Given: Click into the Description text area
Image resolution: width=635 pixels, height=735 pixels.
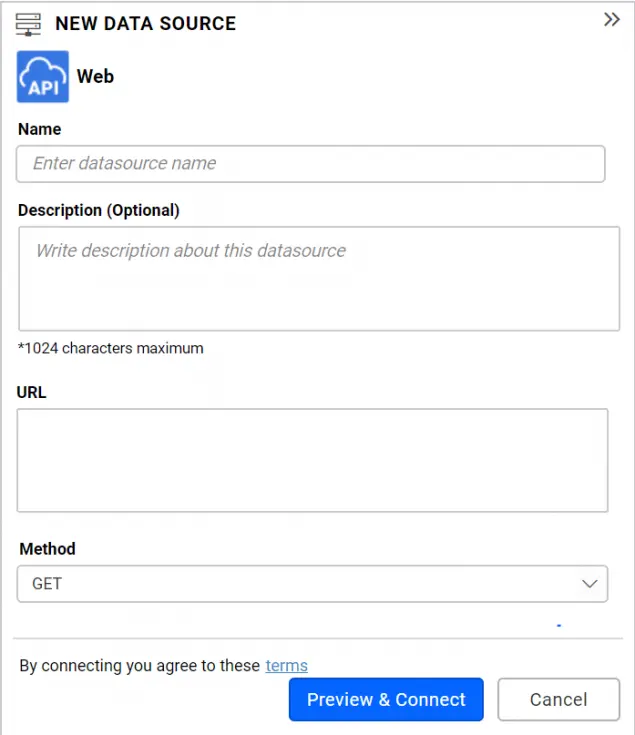Looking at the screenshot, I should (318, 279).
